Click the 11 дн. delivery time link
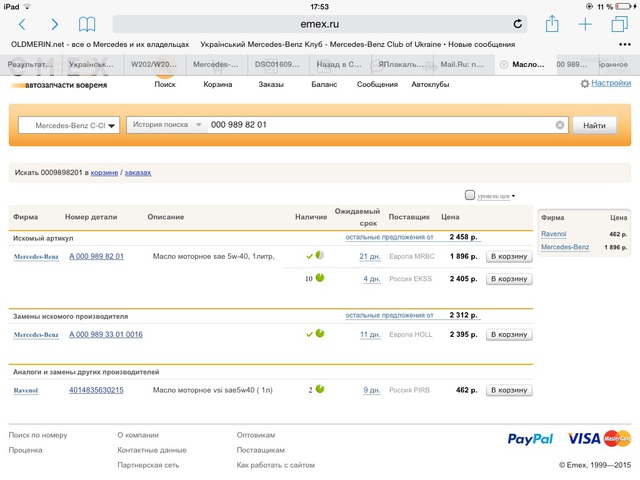This screenshot has width=640, height=480. pos(370,334)
